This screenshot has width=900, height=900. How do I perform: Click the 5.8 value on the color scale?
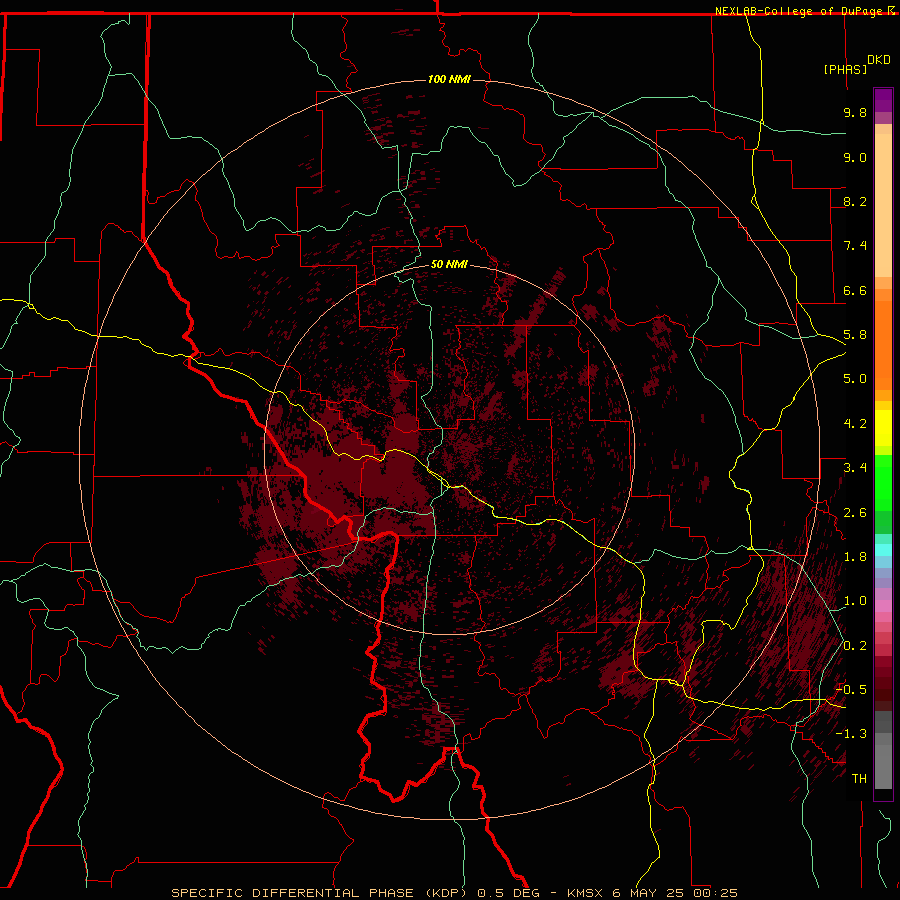tap(855, 335)
